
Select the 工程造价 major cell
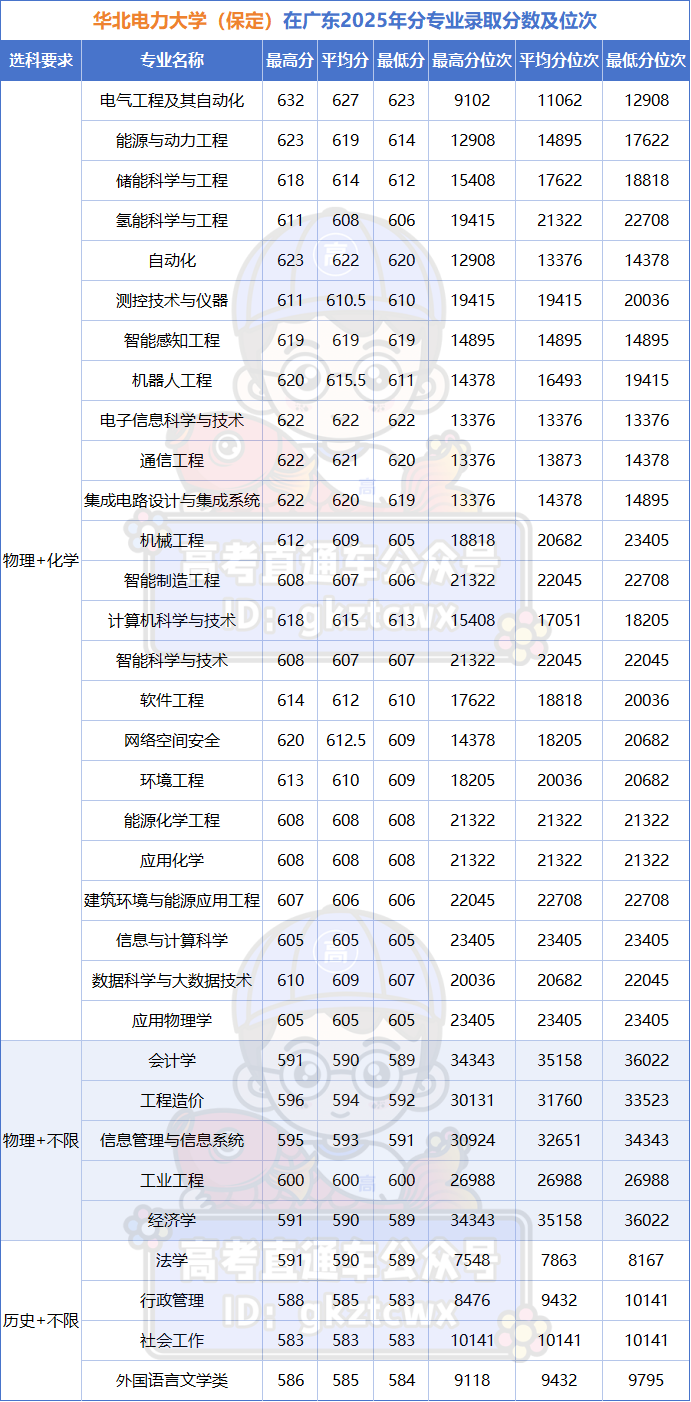[x=172, y=1100]
